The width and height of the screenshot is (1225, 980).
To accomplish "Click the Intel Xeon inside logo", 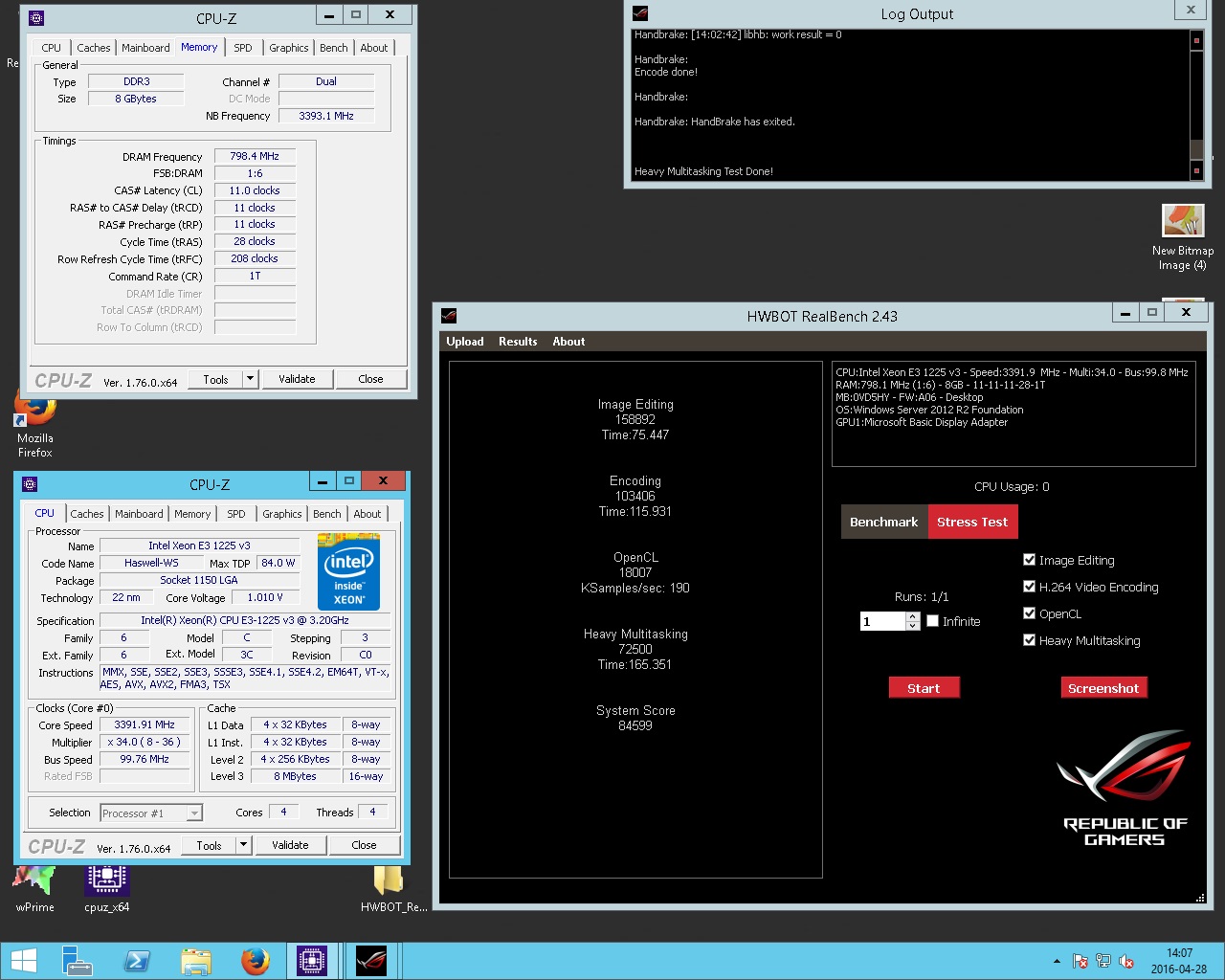I will [x=348, y=571].
